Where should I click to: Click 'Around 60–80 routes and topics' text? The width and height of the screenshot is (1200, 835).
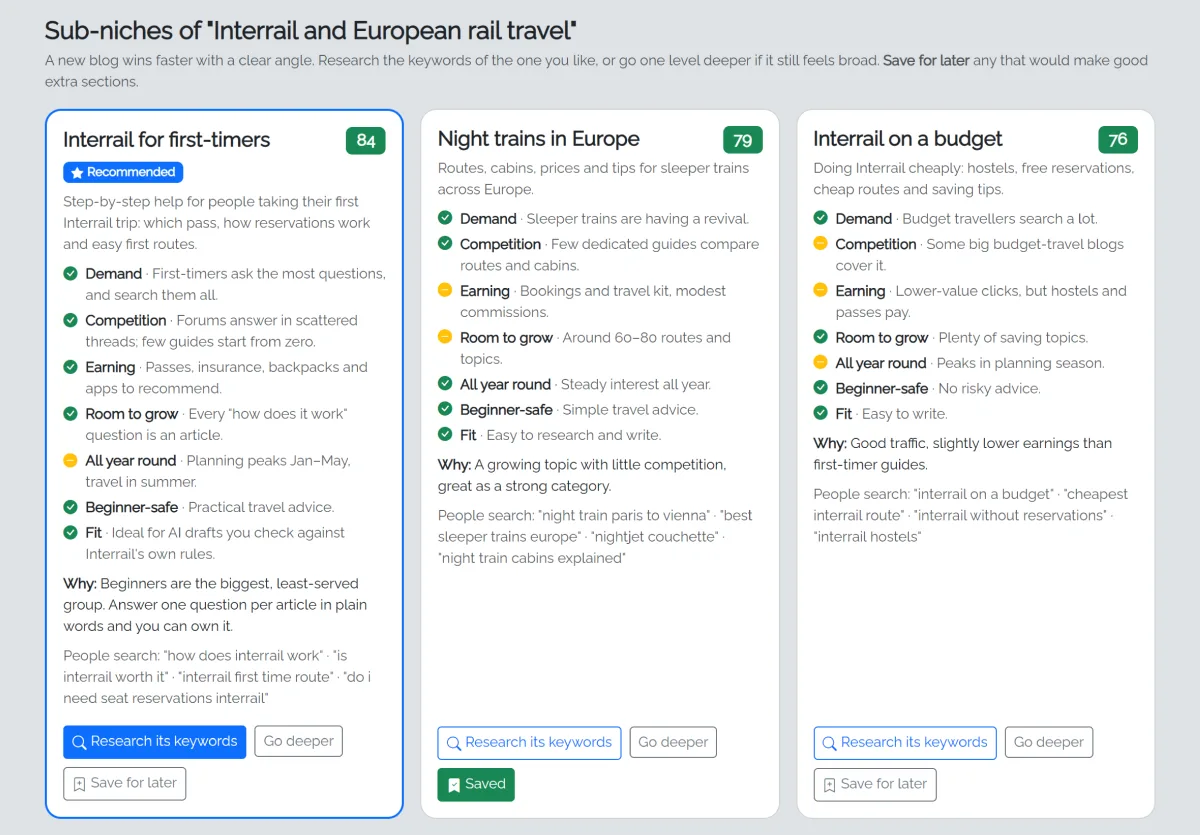pos(596,348)
